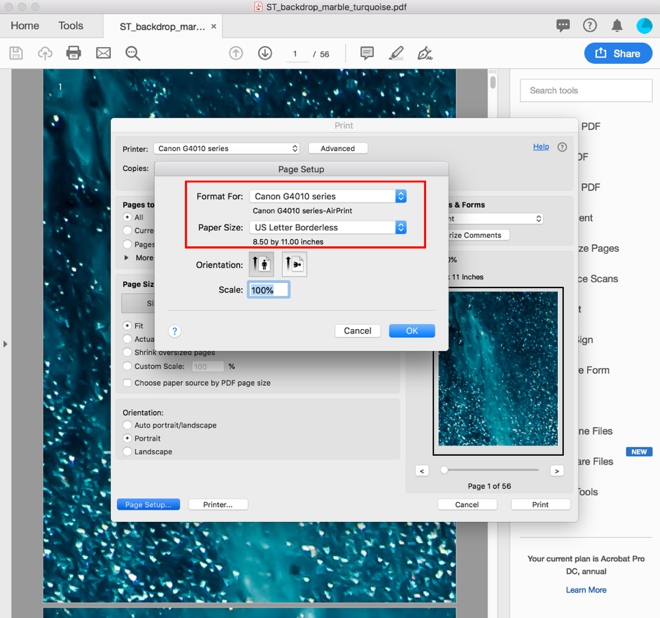The height and width of the screenshot is (618, 660).
Task: Select All pages radio button
Action: point(127,217)
